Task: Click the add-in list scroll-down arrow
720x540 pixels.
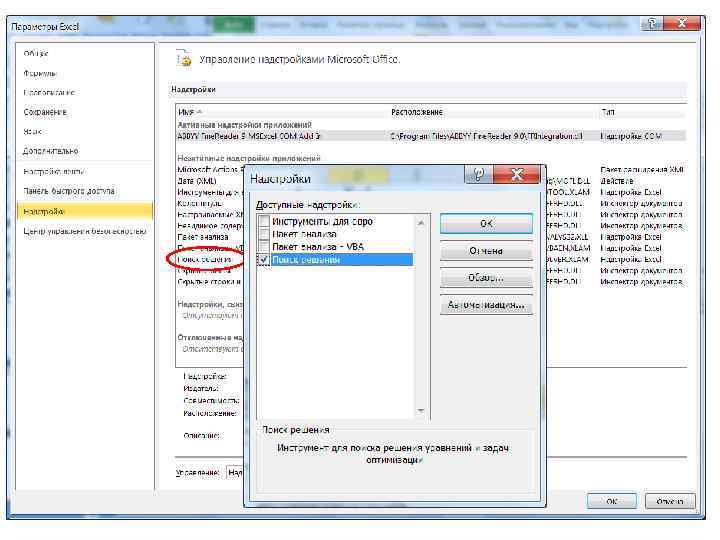Action: [x=421, y=411]
